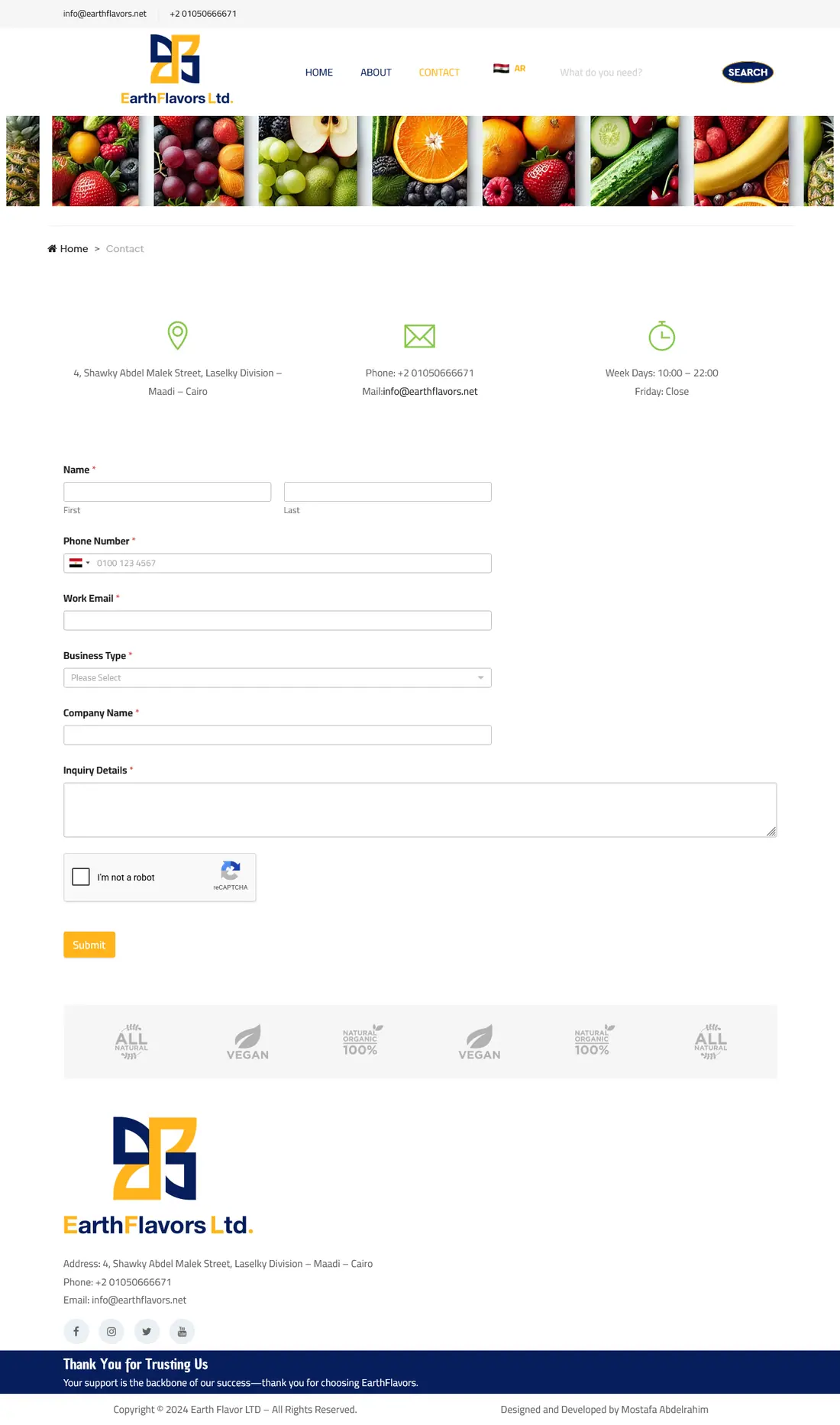Click the First name input field
The height and width of the screenshot is (1425, 840).
(x=167, y=492)
